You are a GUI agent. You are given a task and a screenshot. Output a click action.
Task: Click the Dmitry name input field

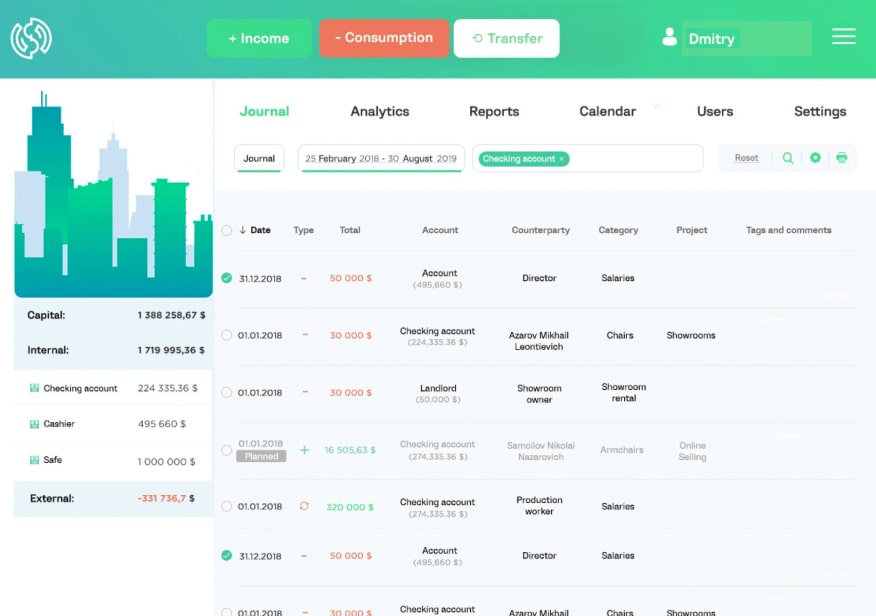tap(750, 37)
